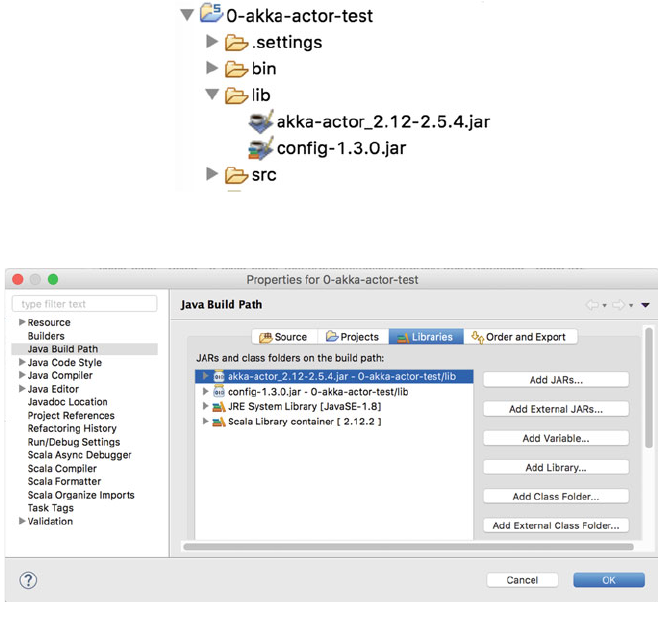Screen dimensions: 663x638
Task: Expand the bin folder
Action: click(x=212, y=68)
